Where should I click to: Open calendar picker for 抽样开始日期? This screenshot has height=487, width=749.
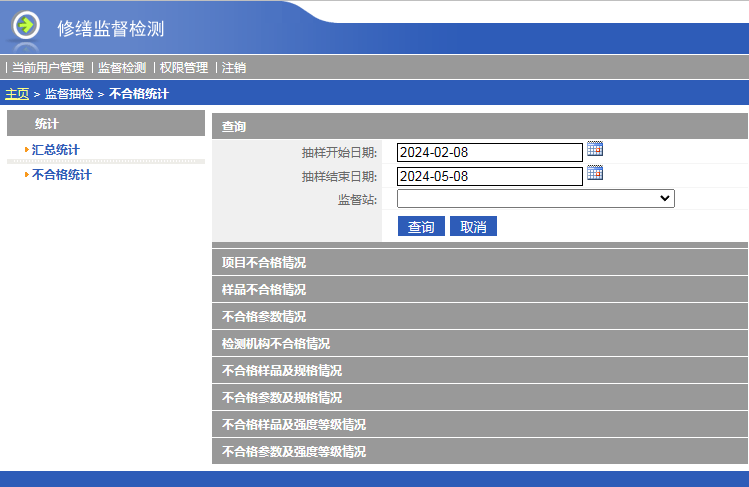point(595,150)
